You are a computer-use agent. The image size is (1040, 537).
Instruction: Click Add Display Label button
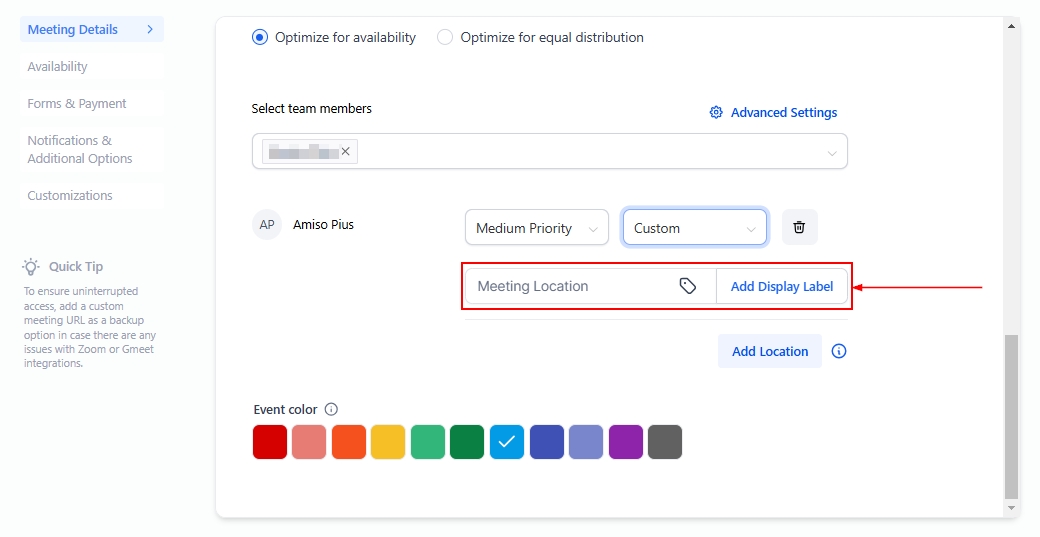(781, 286)
